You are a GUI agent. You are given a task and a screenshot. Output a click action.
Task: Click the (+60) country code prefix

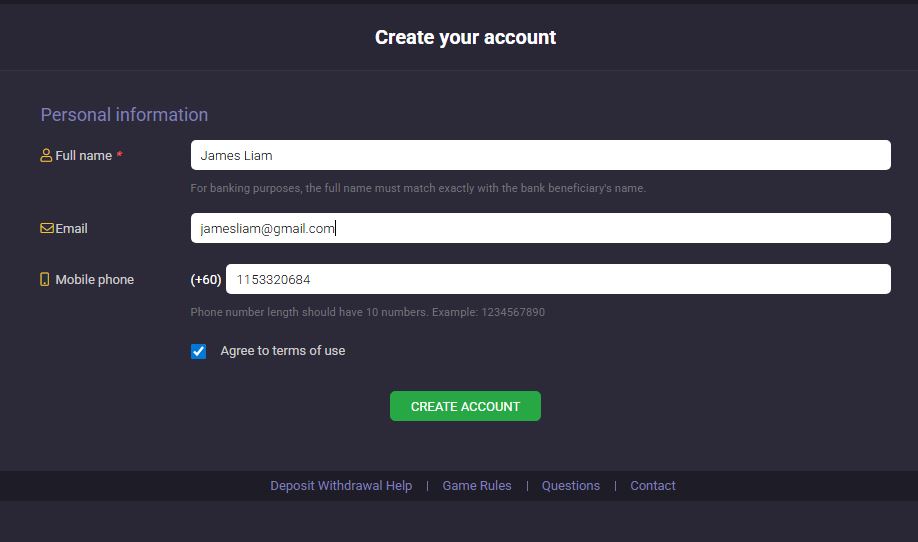point(206,280)
